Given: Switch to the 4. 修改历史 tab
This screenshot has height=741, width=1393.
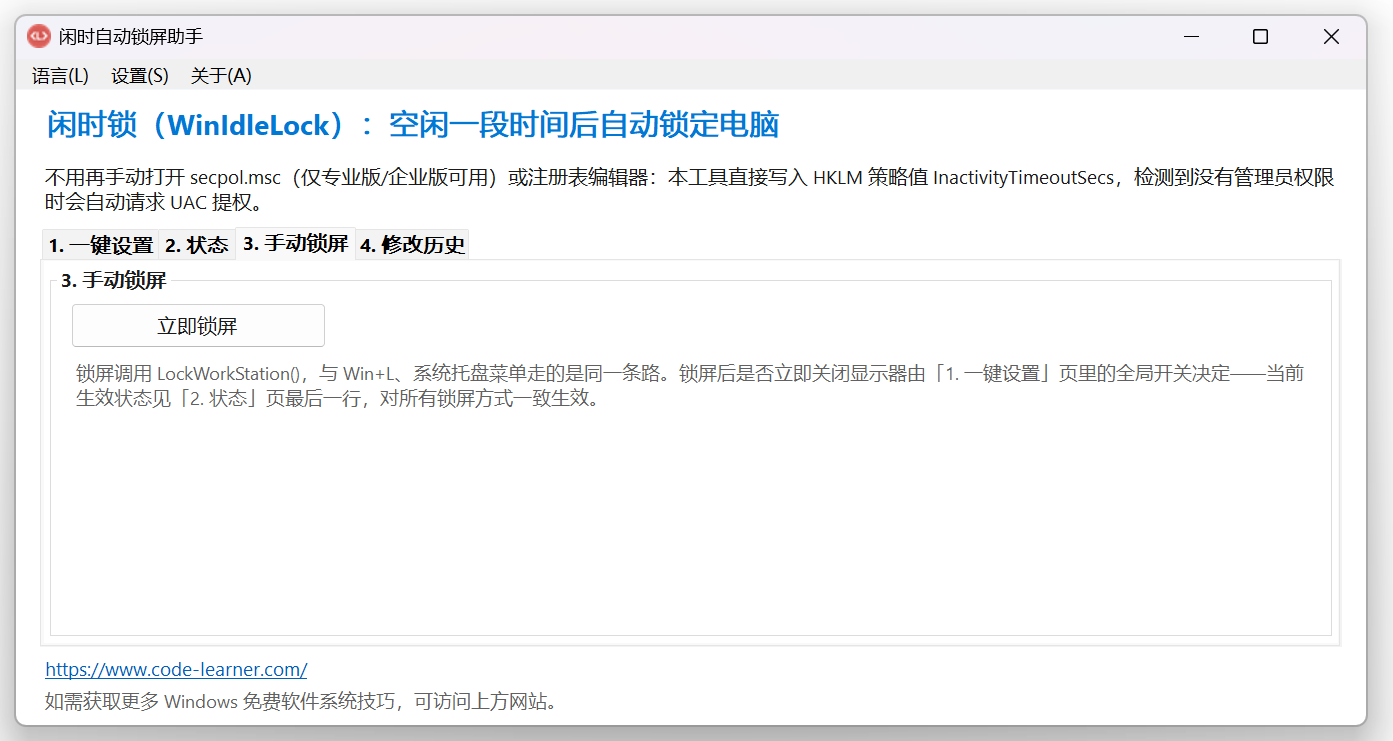Looking at the screenshot, I should point(413,245).
